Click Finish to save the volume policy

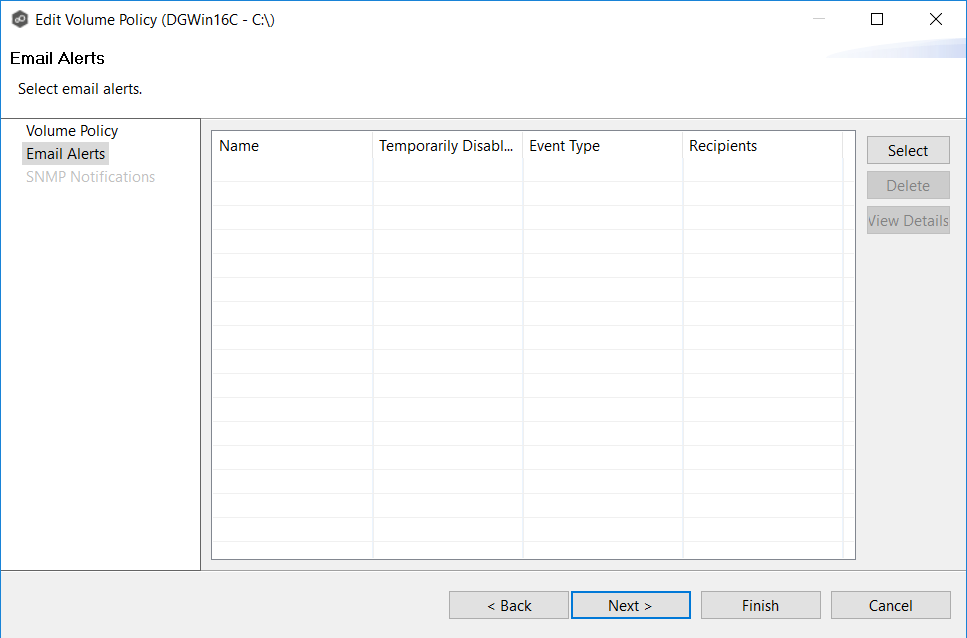click(x=760, y=605)
